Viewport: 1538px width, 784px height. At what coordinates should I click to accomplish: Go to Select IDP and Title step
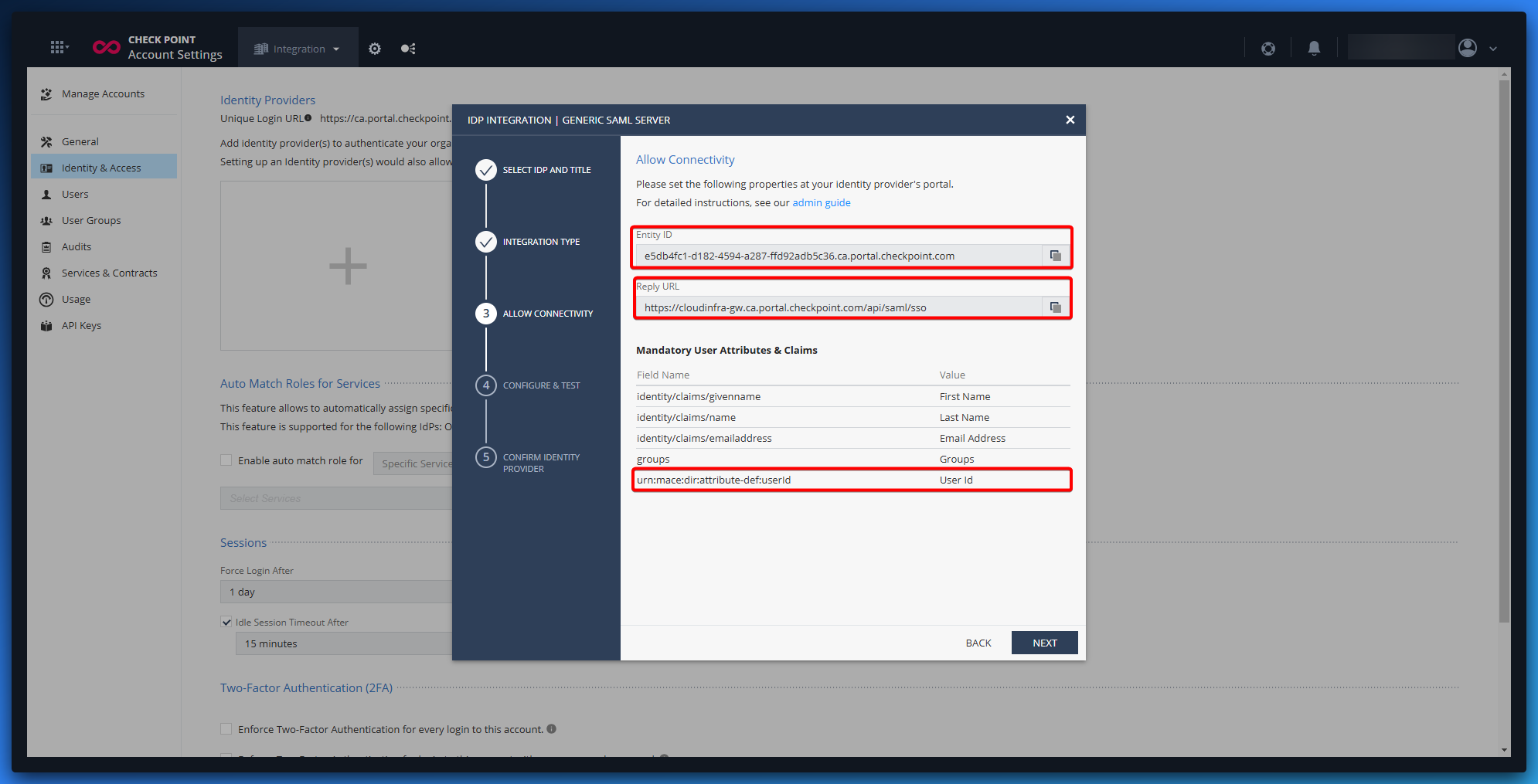coord(533,170)
